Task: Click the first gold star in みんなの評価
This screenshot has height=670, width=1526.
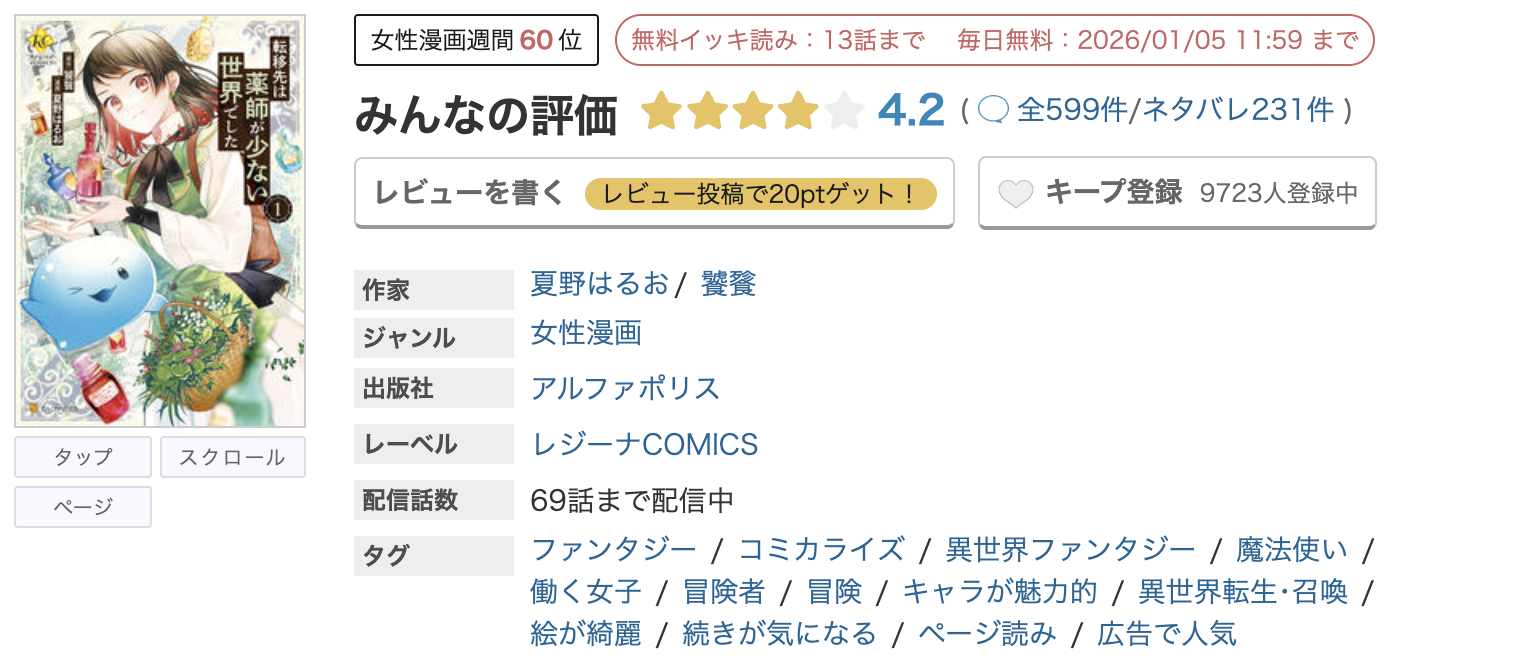Action: click(x=663, y=110)
